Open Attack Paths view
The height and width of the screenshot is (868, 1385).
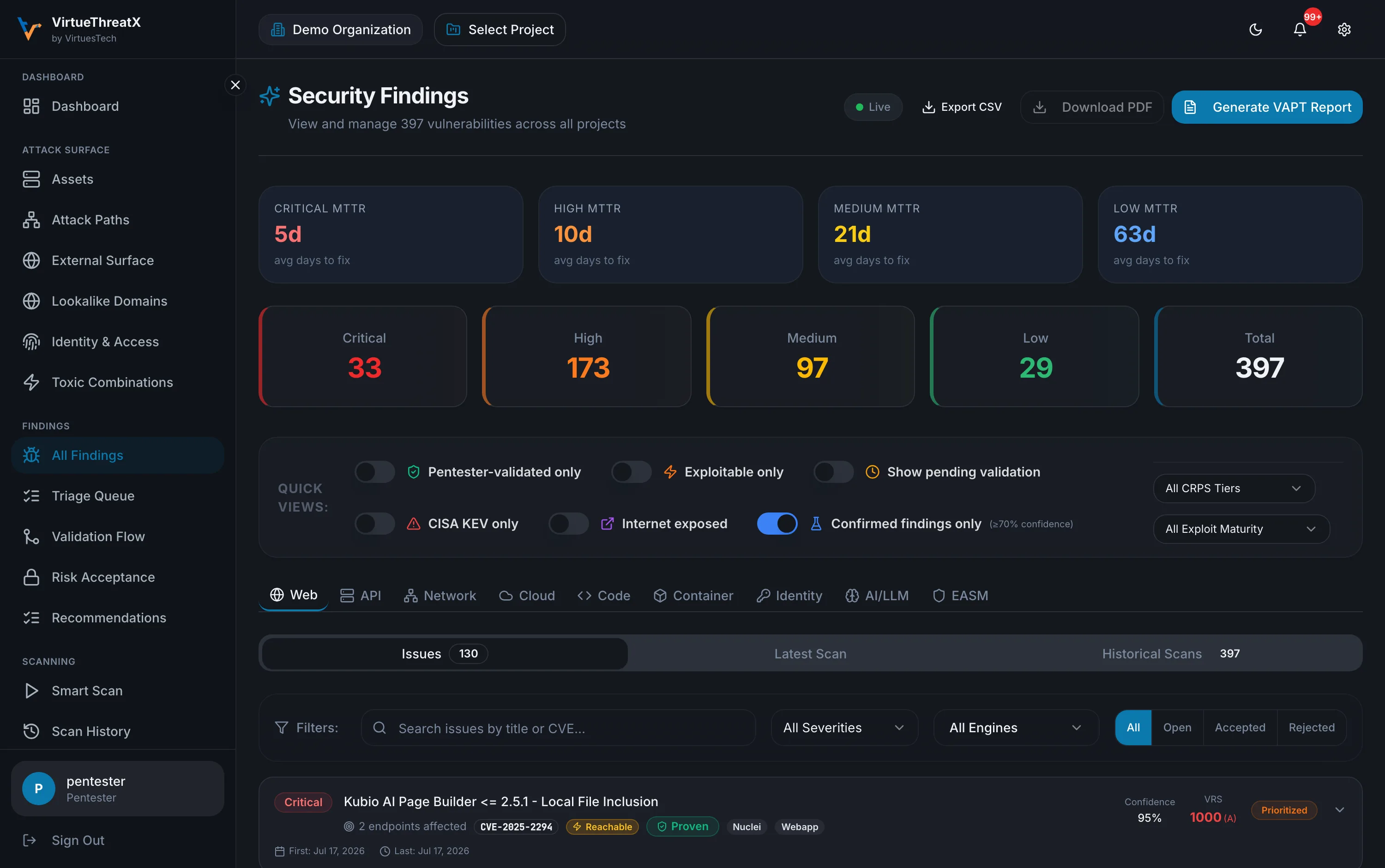click(117, 220)
